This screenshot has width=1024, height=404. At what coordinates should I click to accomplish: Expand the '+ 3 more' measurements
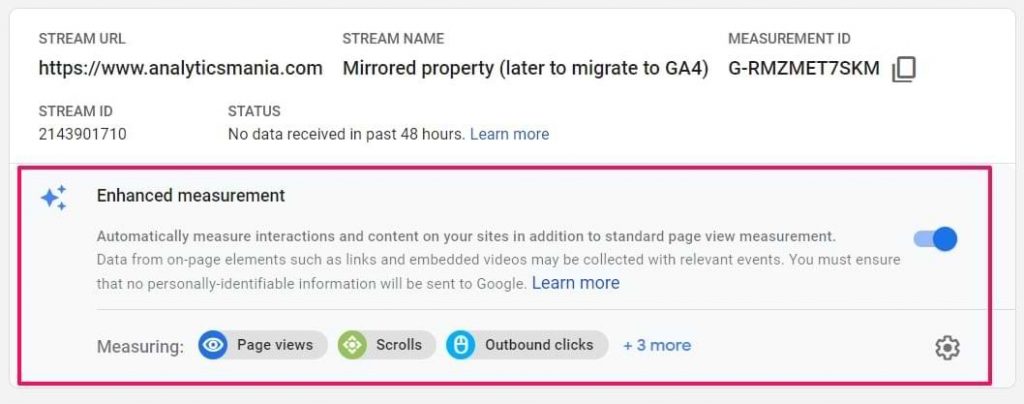pos(656,345)
